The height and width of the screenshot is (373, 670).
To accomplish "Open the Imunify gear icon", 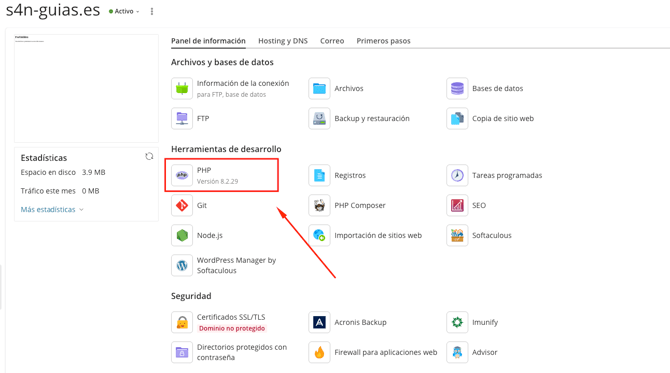I will (x=457, y=322).
